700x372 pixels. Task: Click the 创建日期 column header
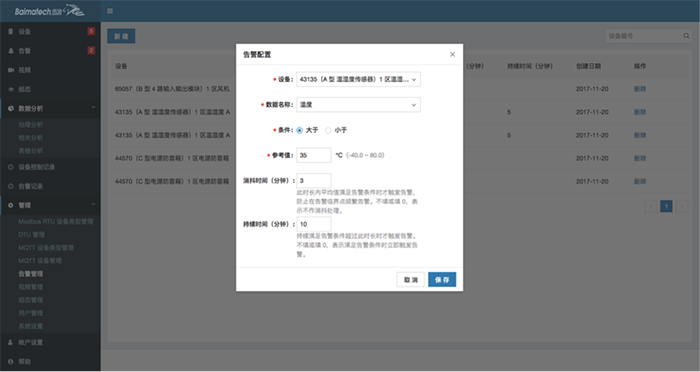click(x=588, y=66)
